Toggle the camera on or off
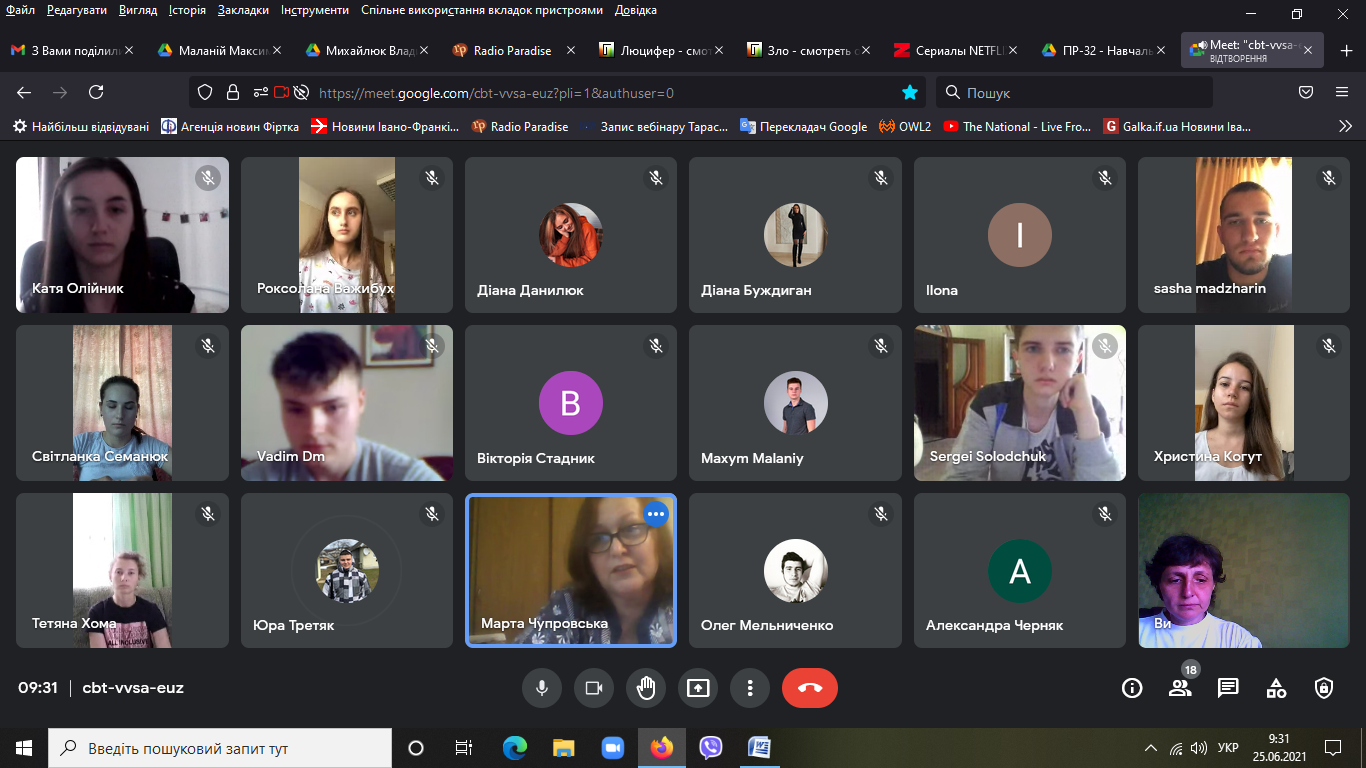The height and width of the screenshot is (768, 1366). click(594, 688)
